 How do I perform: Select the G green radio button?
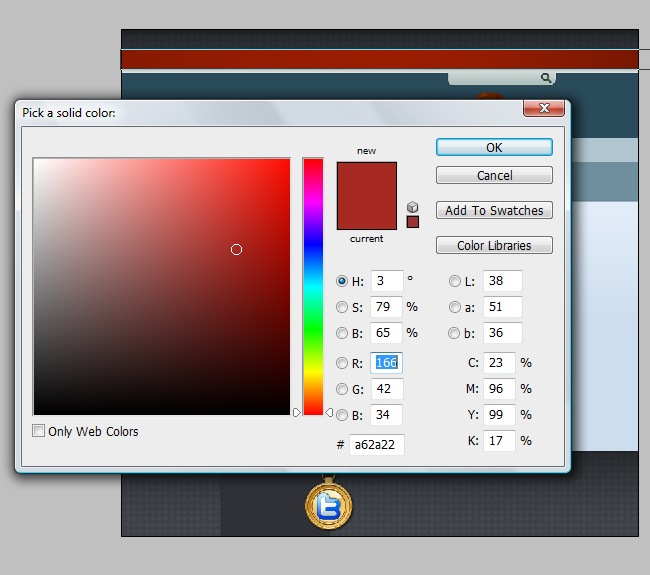tap(342, 389)
